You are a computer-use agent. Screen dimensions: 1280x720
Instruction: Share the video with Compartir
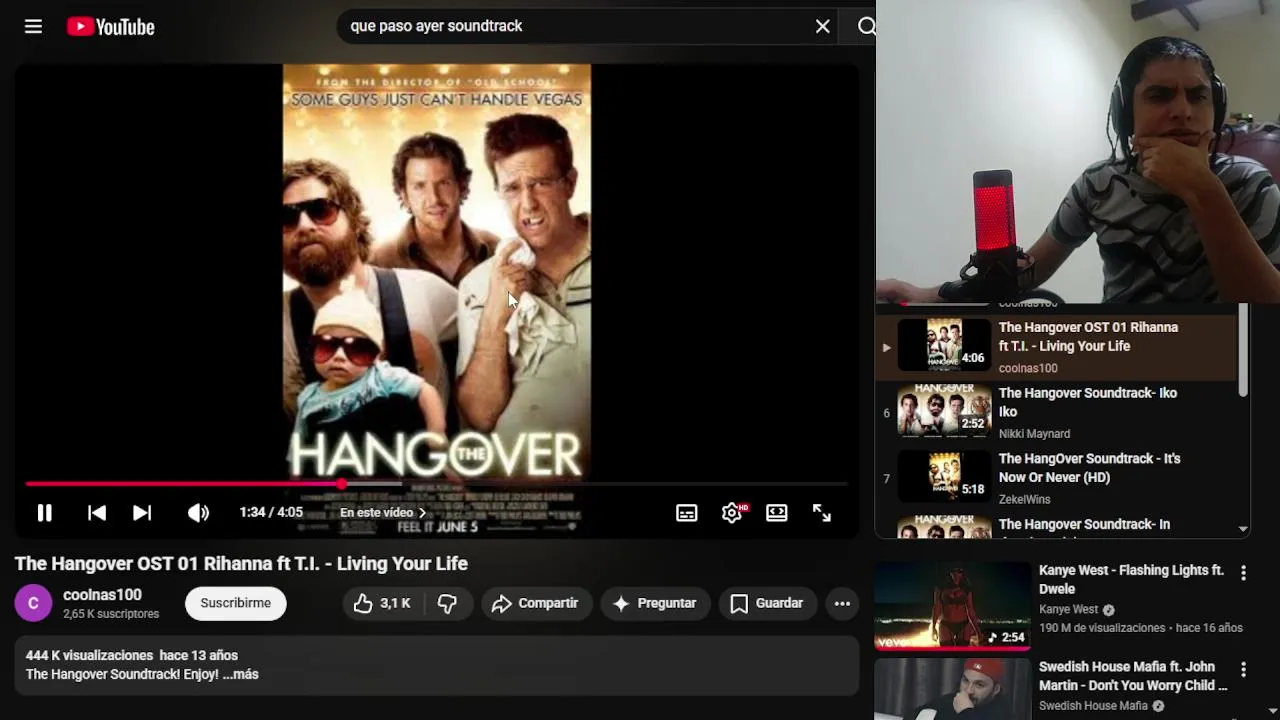pos(536,603)
